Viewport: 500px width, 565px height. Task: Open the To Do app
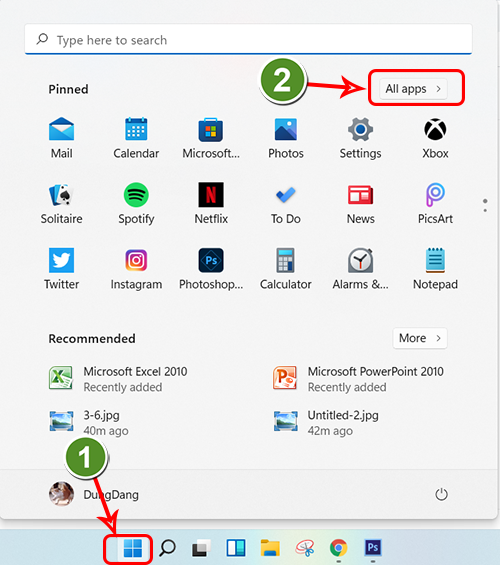tap(286, 203)
